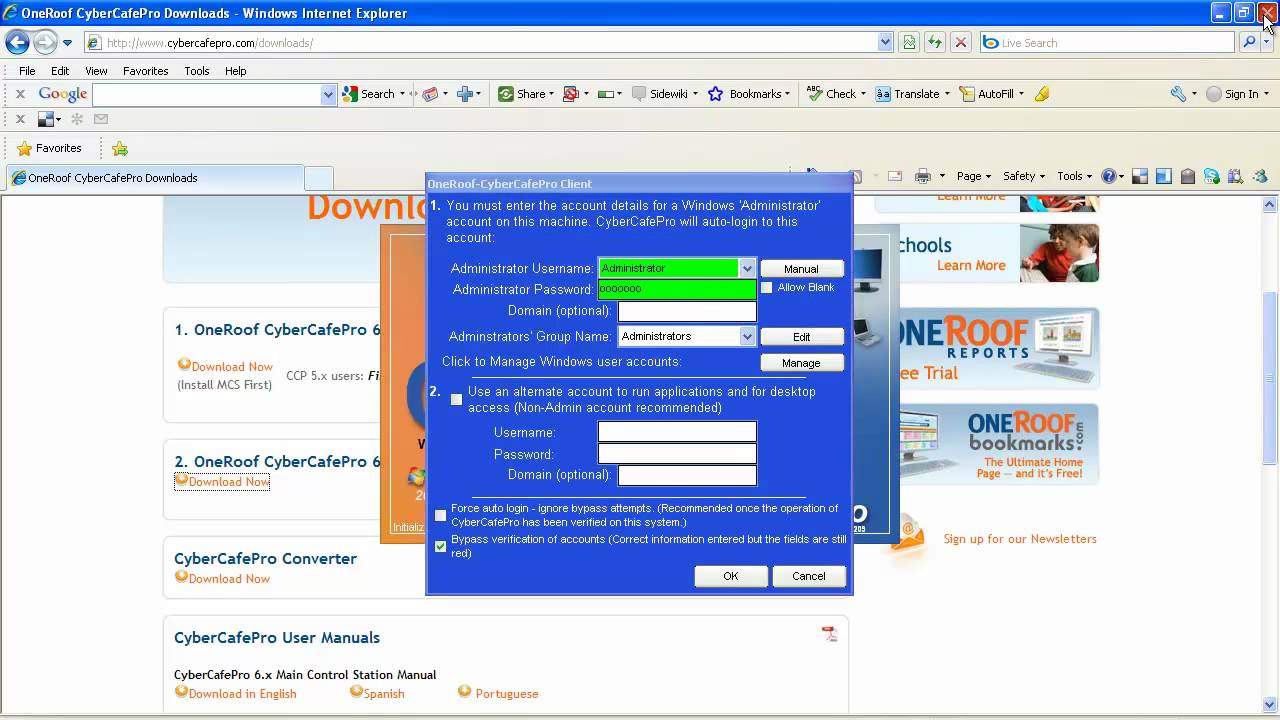Click the Live Search magnifier icon
Viewport: 1280px width, 720px height.
[1249, 42]
